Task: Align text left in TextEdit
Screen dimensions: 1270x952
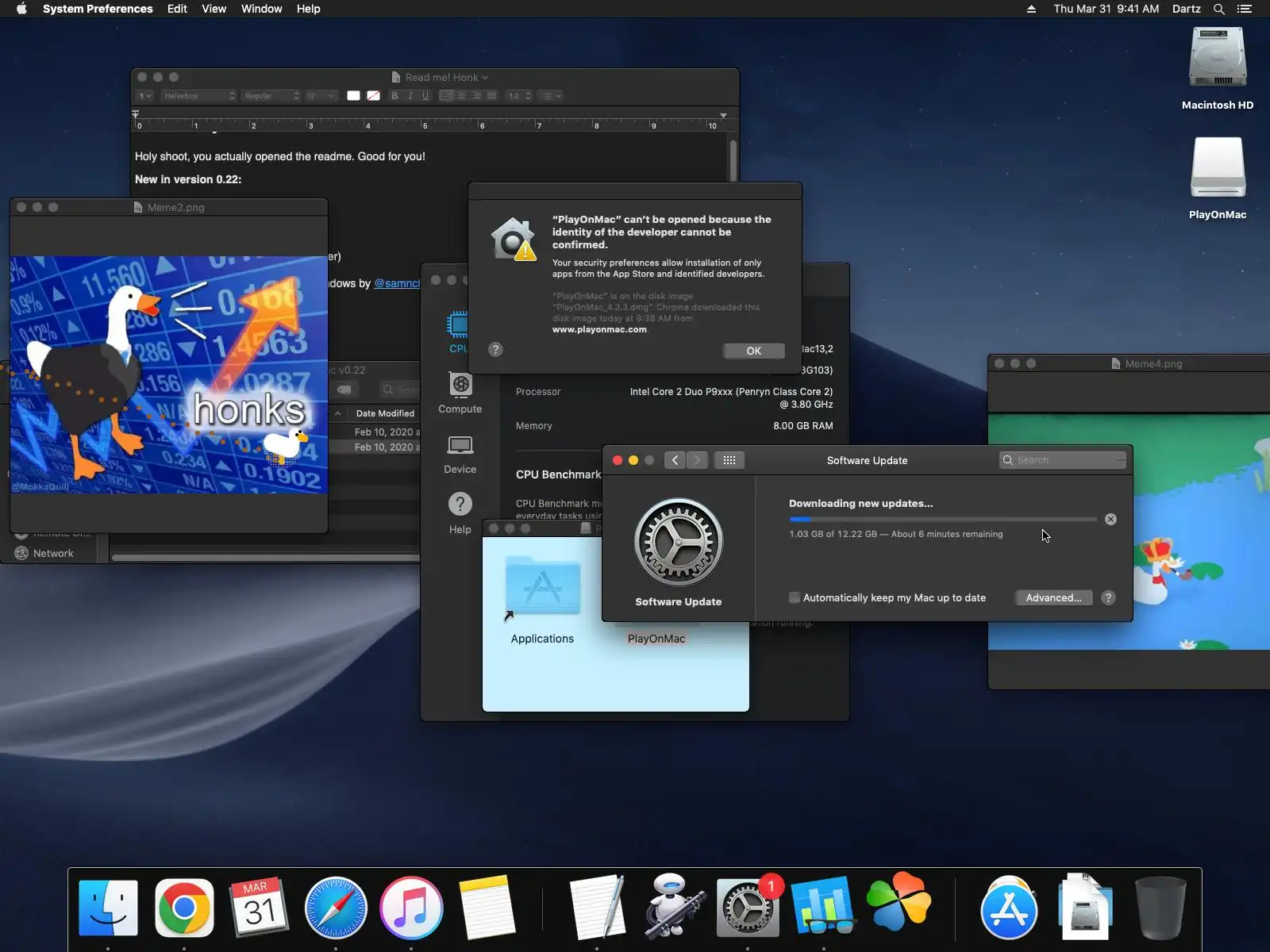Action: pyautogui.click(x=446, y=96)
